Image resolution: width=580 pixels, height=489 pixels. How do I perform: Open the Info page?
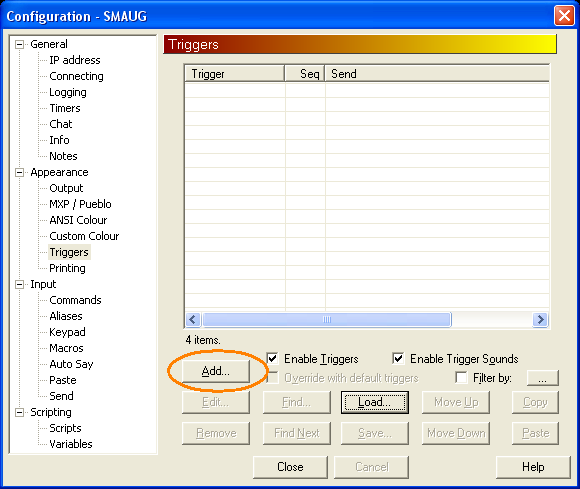[59, 140]
